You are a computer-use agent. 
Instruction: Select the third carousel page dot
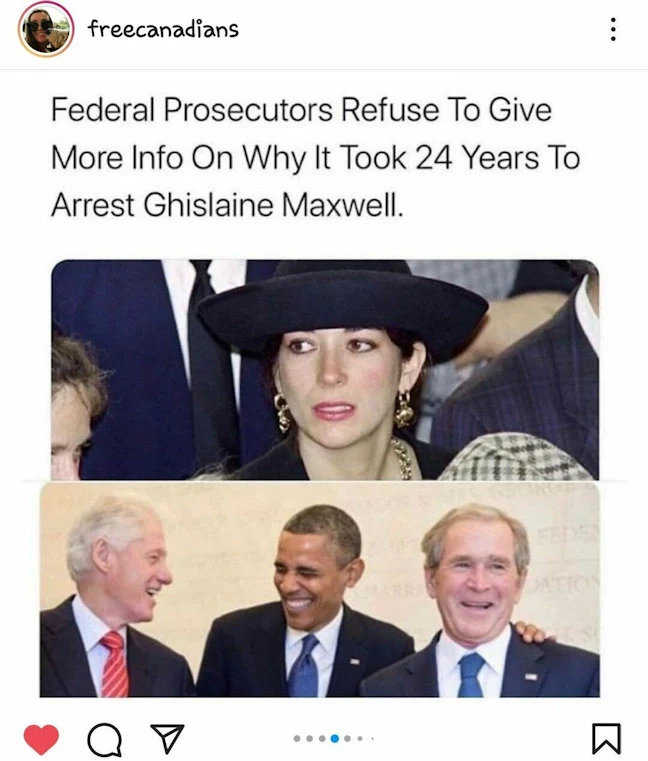click(322, 739)
